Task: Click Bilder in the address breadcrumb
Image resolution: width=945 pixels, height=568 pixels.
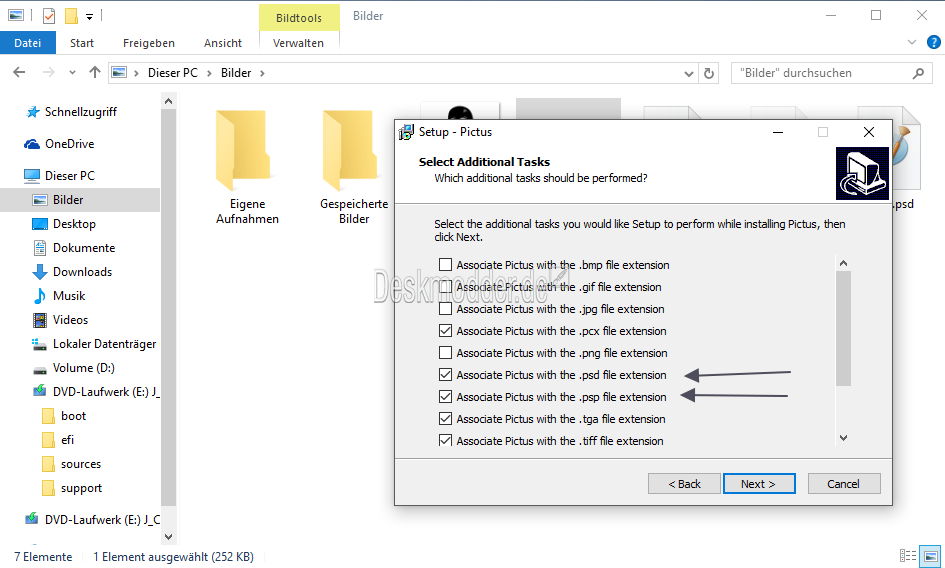Action: point(236,73)
